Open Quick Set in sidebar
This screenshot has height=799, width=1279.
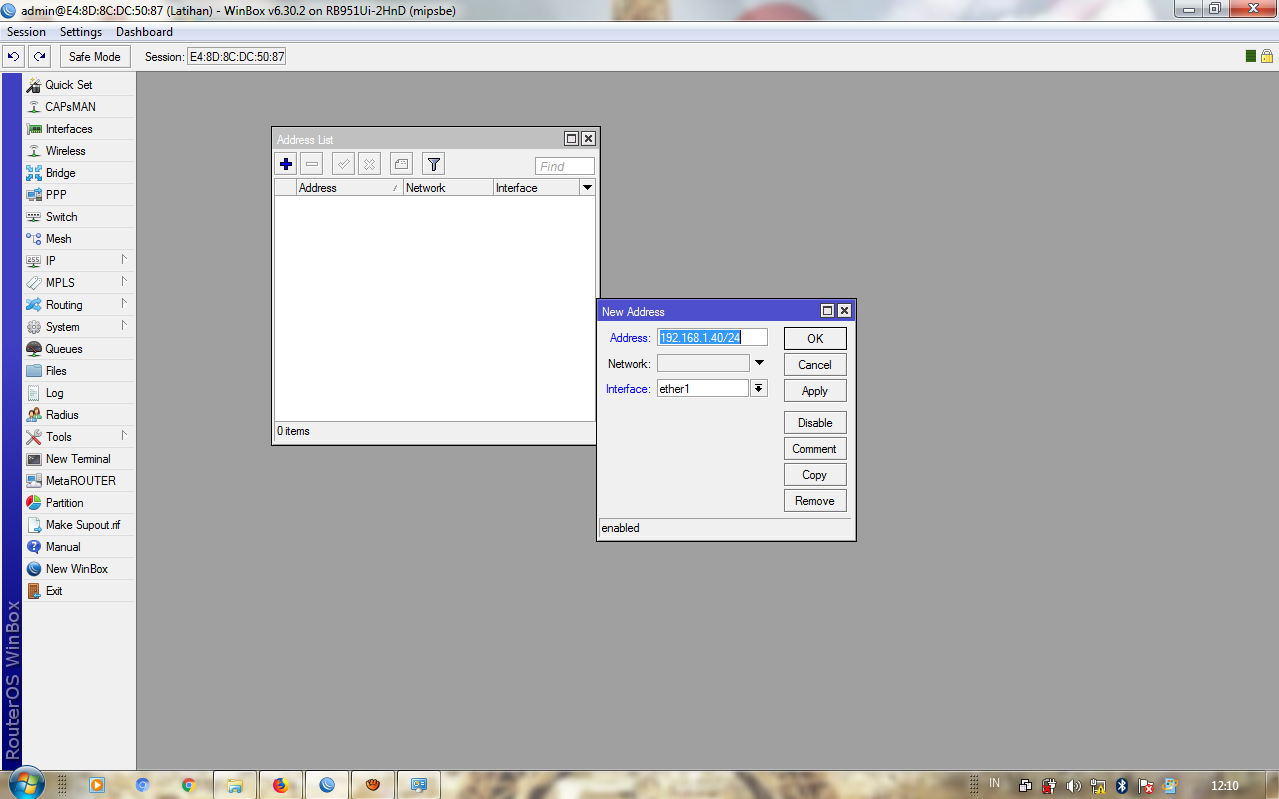tap(79, 85)
